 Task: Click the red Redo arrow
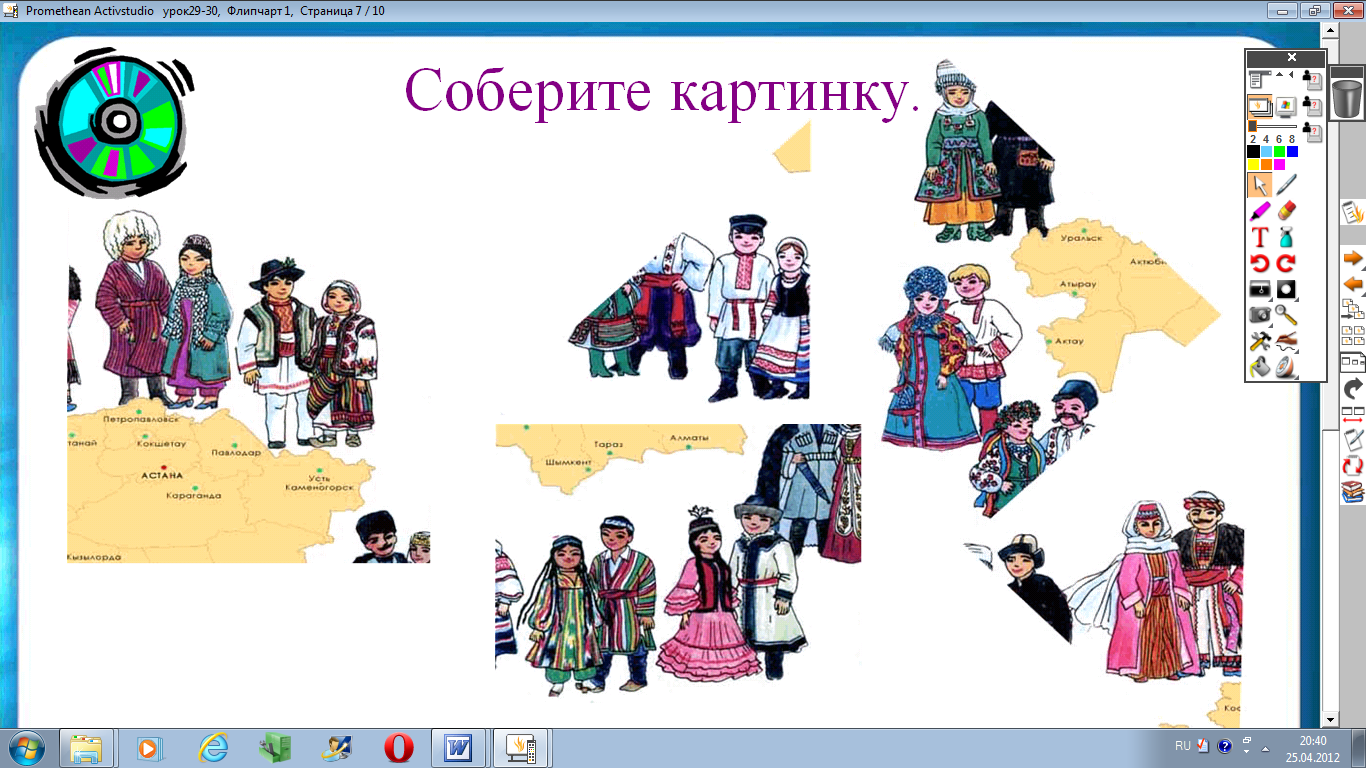[1286, 264]
